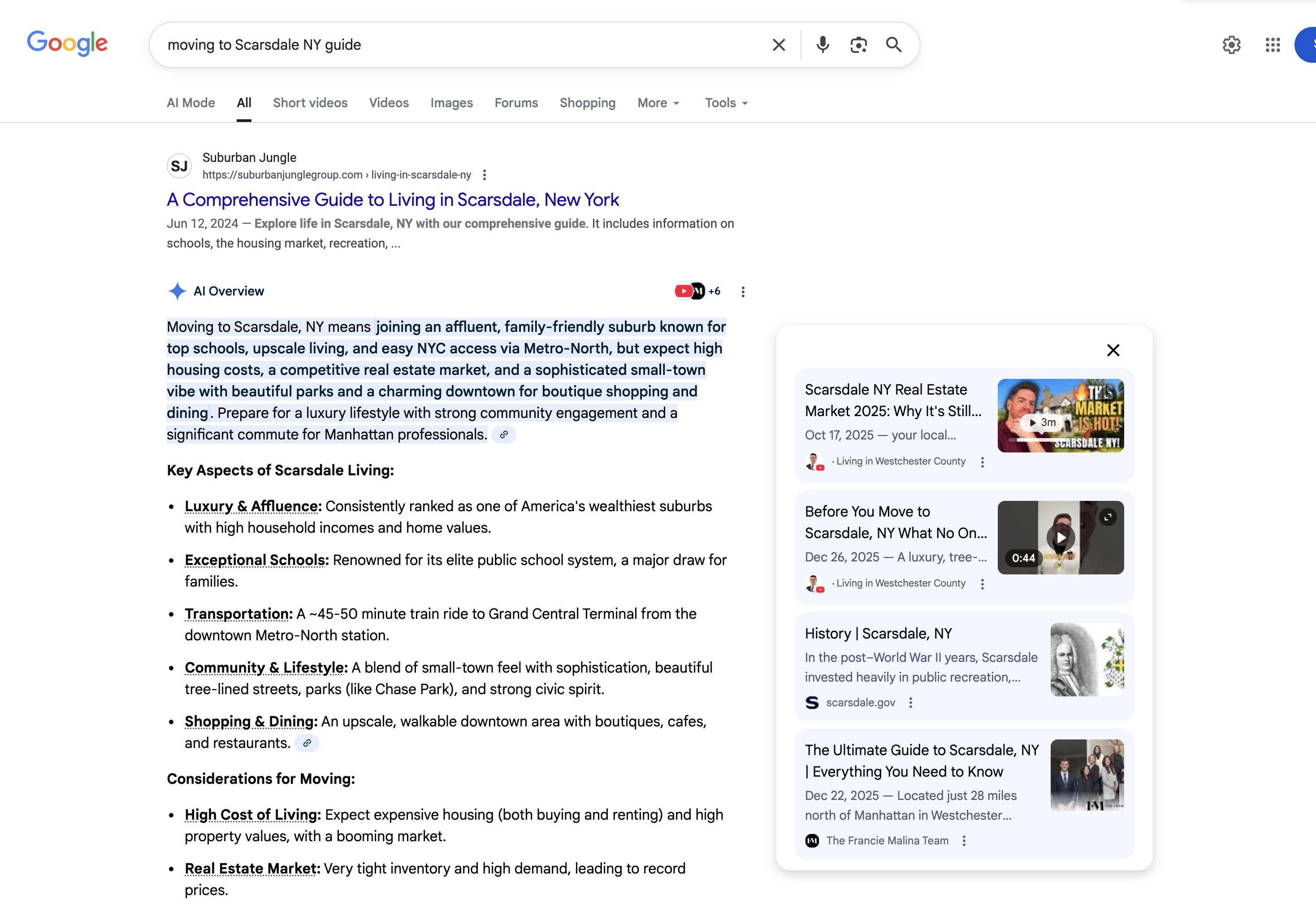Image resolution: width=1316 pixels, height=904 pixels.
Task: Expand the 0:44 video preview thumbnail
Action: (x=1108, y=517)
